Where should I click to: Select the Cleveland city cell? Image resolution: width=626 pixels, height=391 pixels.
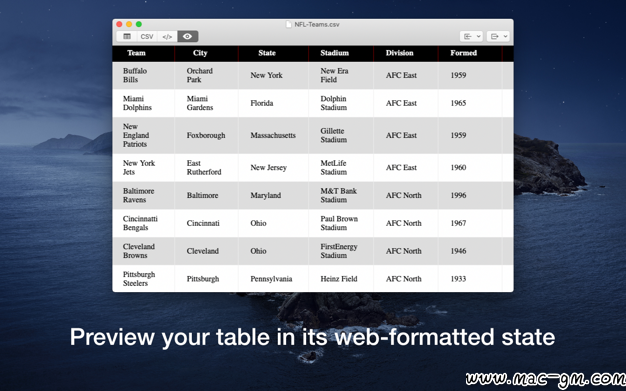206,251
